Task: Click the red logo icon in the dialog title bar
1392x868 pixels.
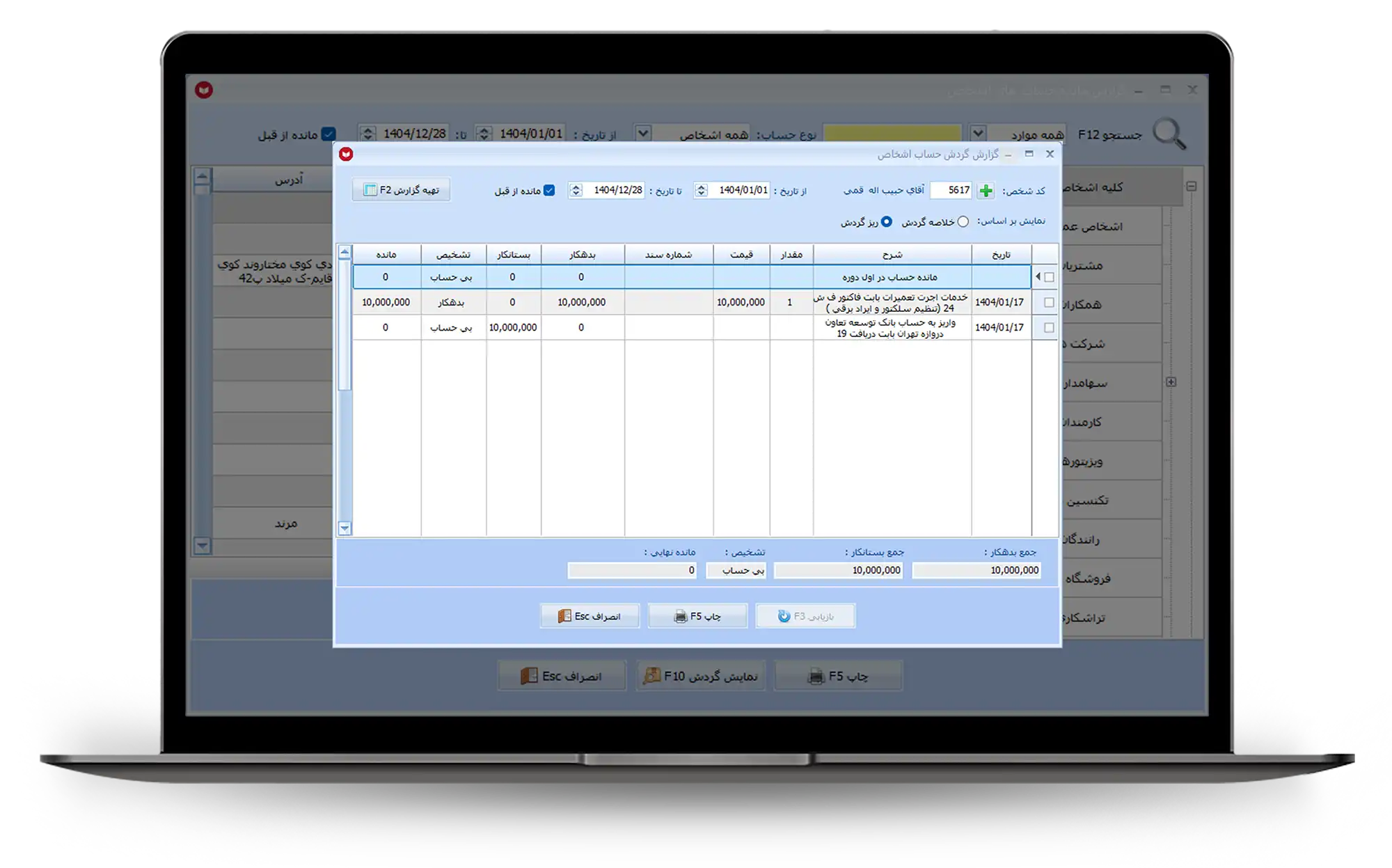Action: click(x=346, y=154)
